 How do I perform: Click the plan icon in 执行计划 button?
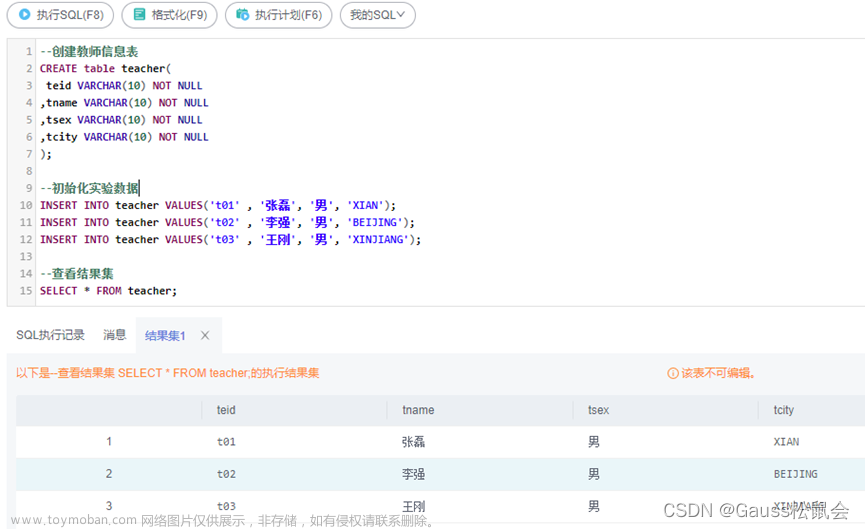pyautogui.click(x=243, y=14)
